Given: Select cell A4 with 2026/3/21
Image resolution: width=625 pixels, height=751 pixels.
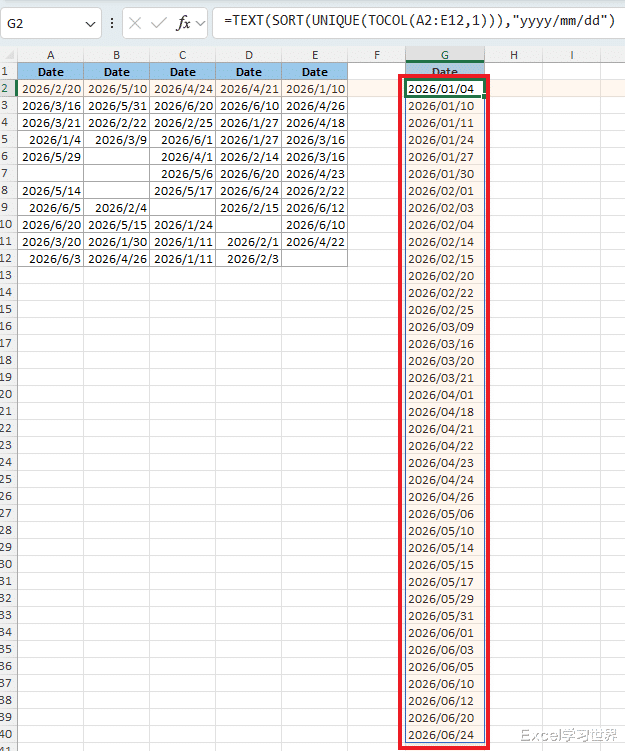Looking at the screenshot, I should point(51,123).
